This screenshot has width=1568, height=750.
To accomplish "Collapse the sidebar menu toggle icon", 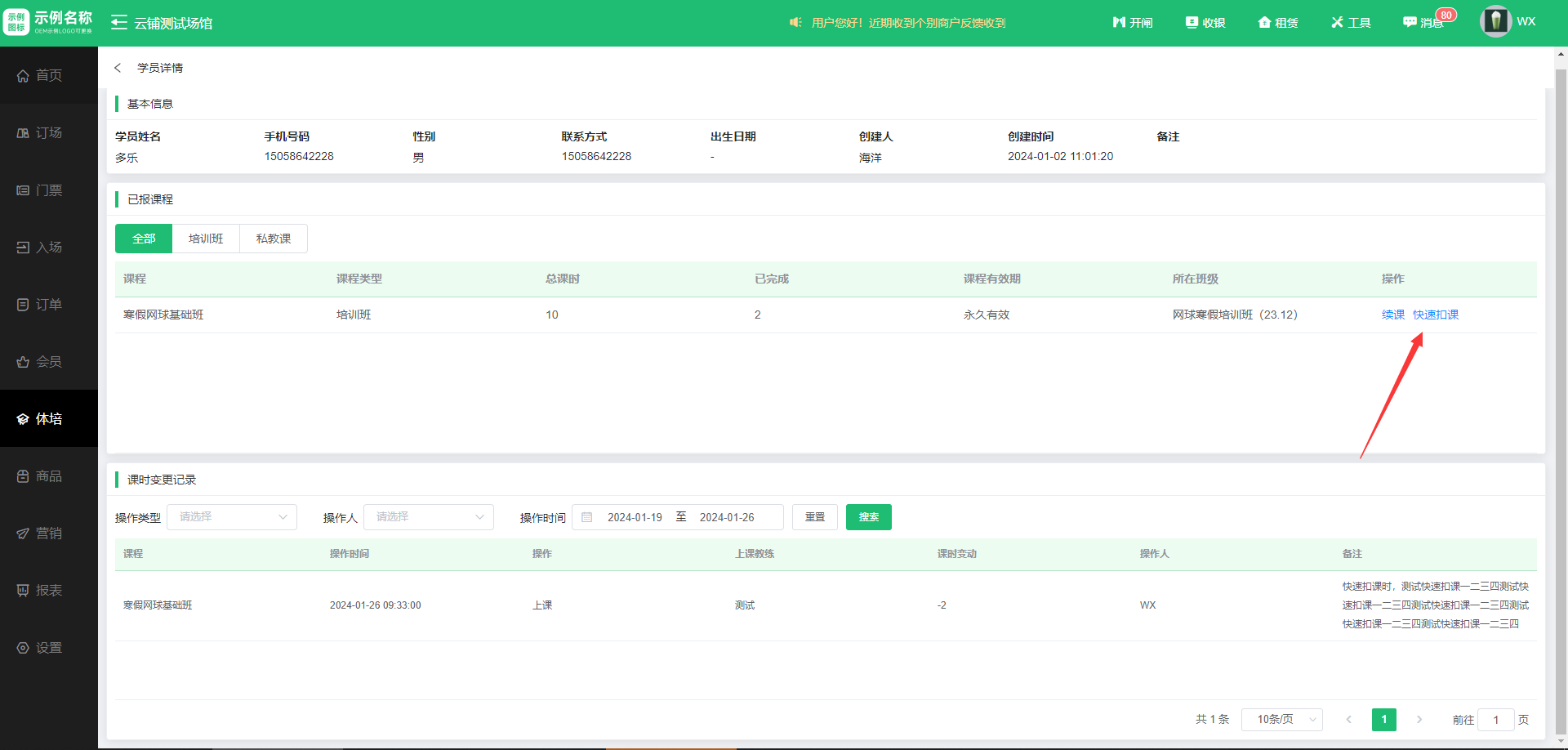I will point(119,23).
